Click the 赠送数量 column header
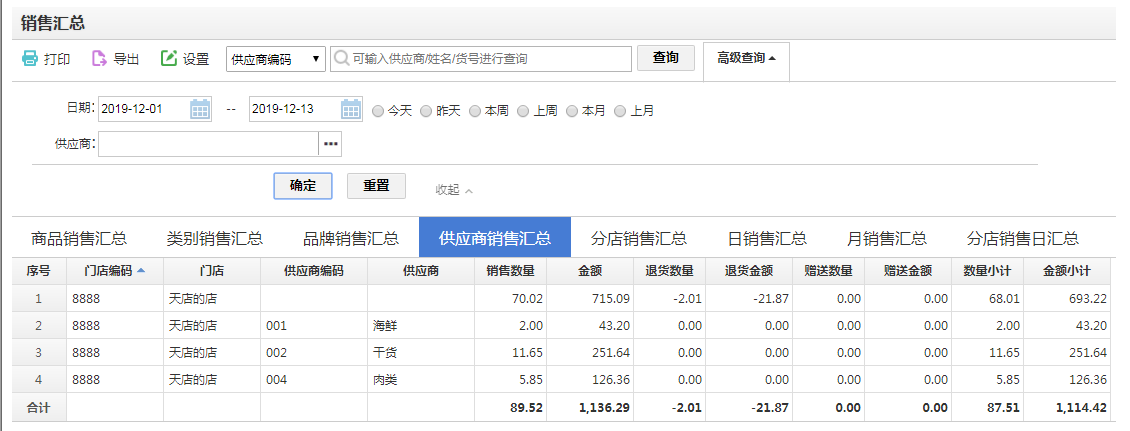Screen dimensions: 1130x431 click(x=828, y=271)
